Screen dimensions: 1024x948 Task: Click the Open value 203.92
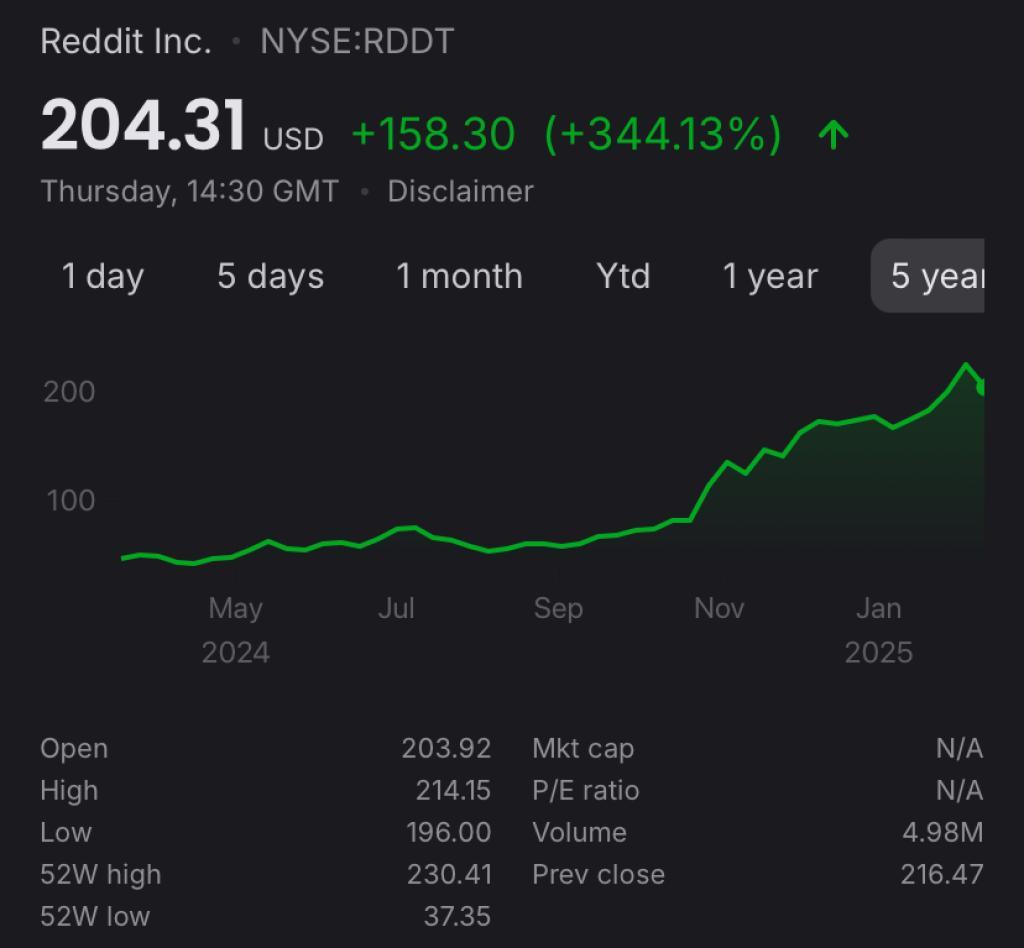click(x=446, y=748)
